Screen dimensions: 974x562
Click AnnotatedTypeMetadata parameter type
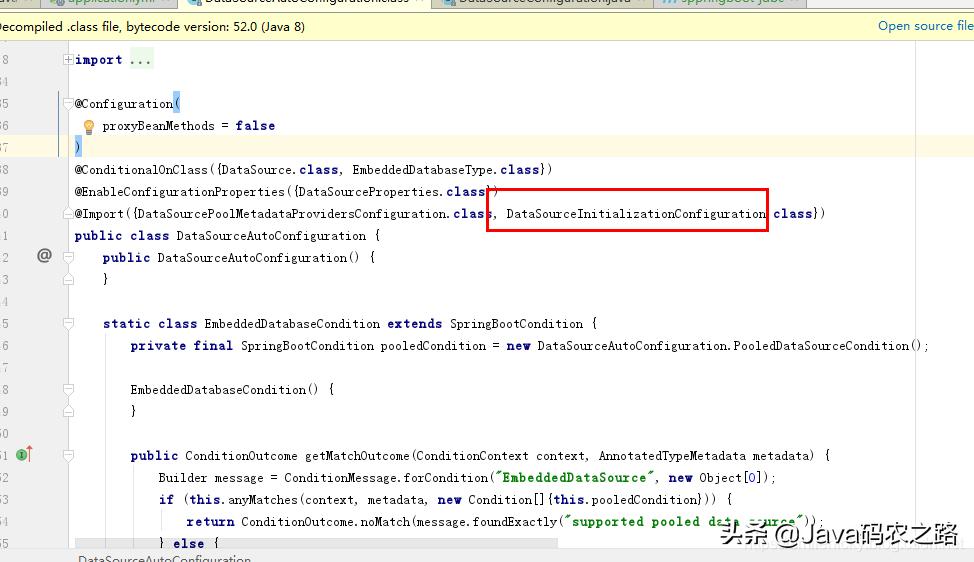coord(671,456)
